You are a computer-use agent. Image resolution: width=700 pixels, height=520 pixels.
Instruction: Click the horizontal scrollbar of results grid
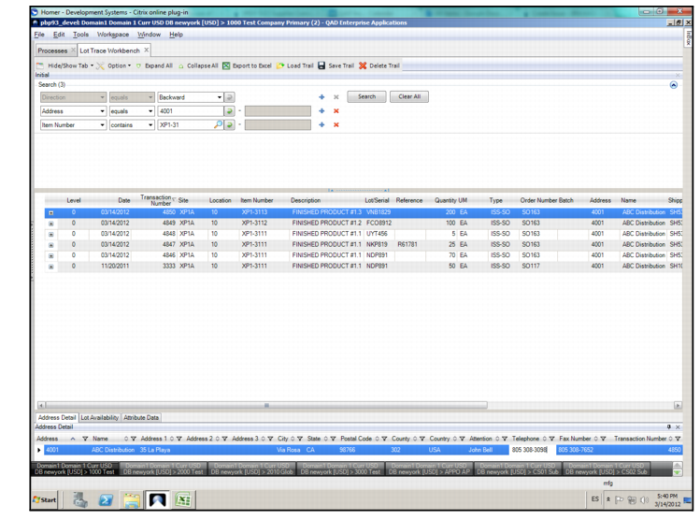[266, 405]
